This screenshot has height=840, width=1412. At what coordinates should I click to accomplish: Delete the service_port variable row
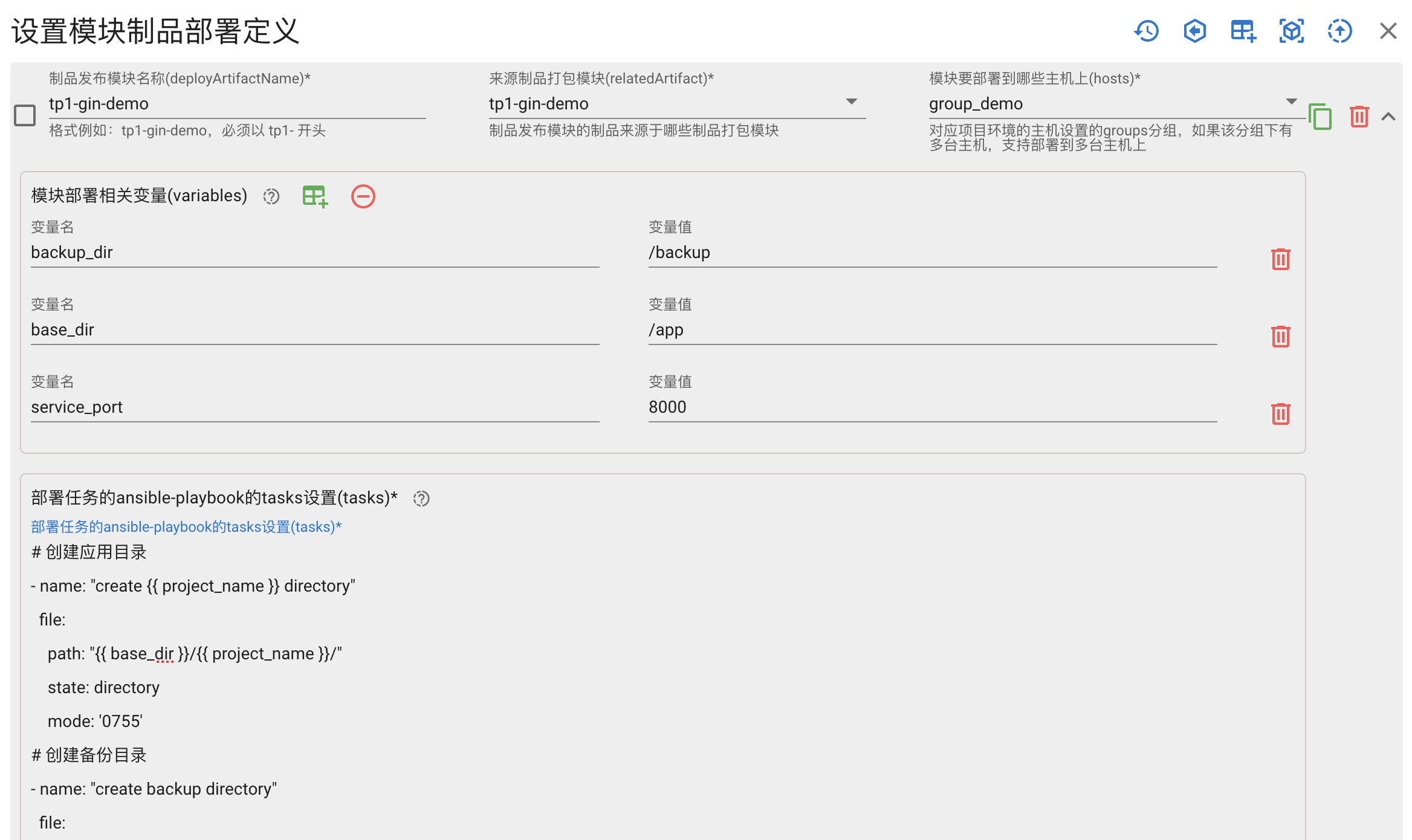[x=1281, y=413]
